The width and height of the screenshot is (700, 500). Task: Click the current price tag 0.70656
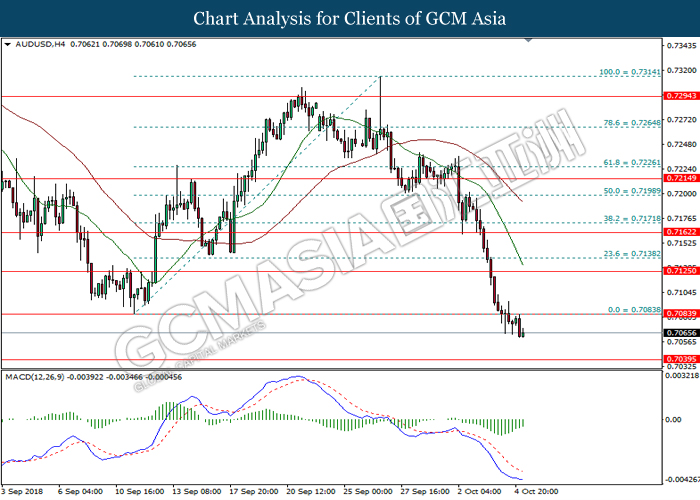680,333
